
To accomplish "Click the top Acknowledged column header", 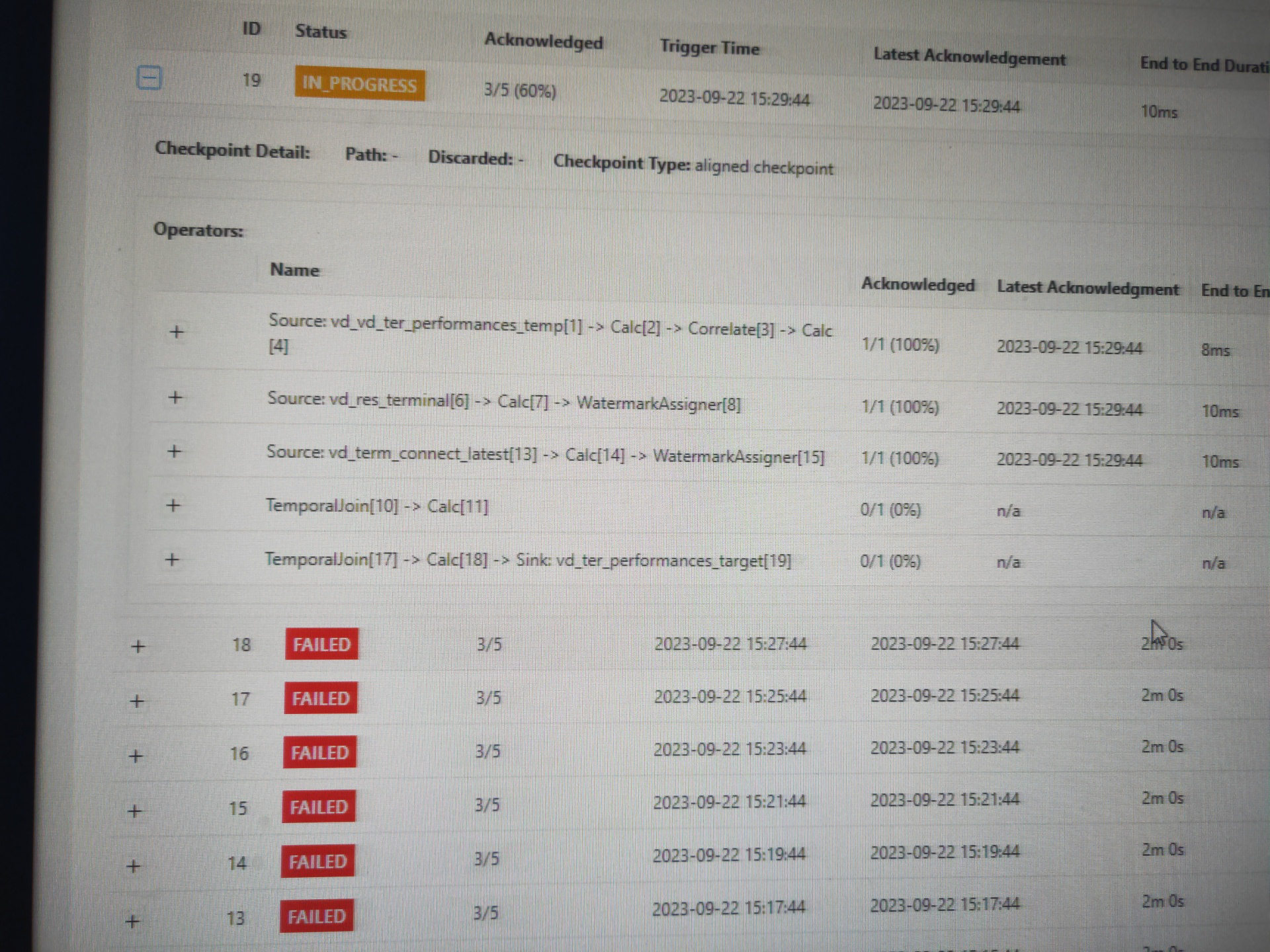I will tap(543, 41).
